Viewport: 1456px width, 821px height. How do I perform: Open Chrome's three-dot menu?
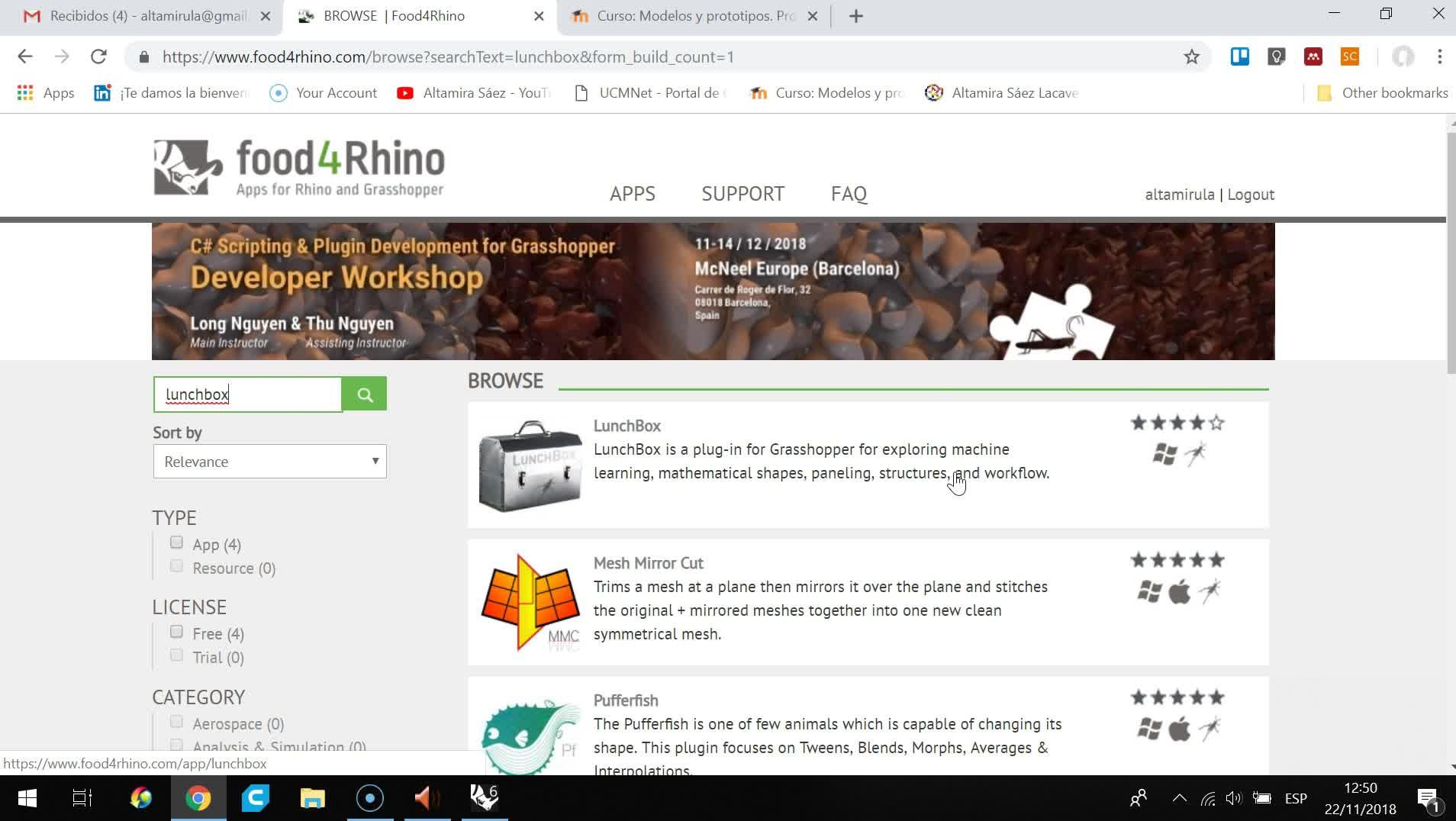point(1439,56)
